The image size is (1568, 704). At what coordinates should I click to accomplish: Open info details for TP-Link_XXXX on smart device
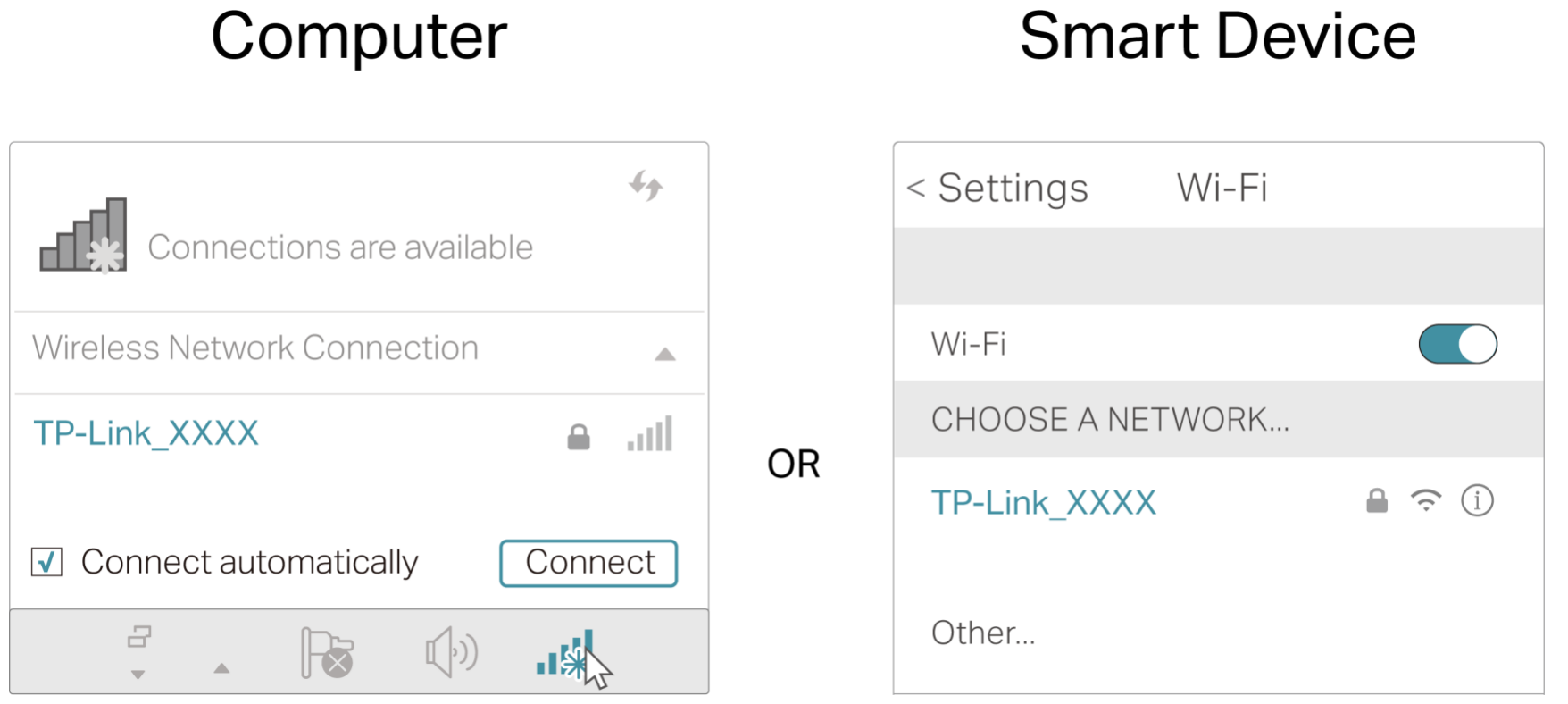[1477, 501]
